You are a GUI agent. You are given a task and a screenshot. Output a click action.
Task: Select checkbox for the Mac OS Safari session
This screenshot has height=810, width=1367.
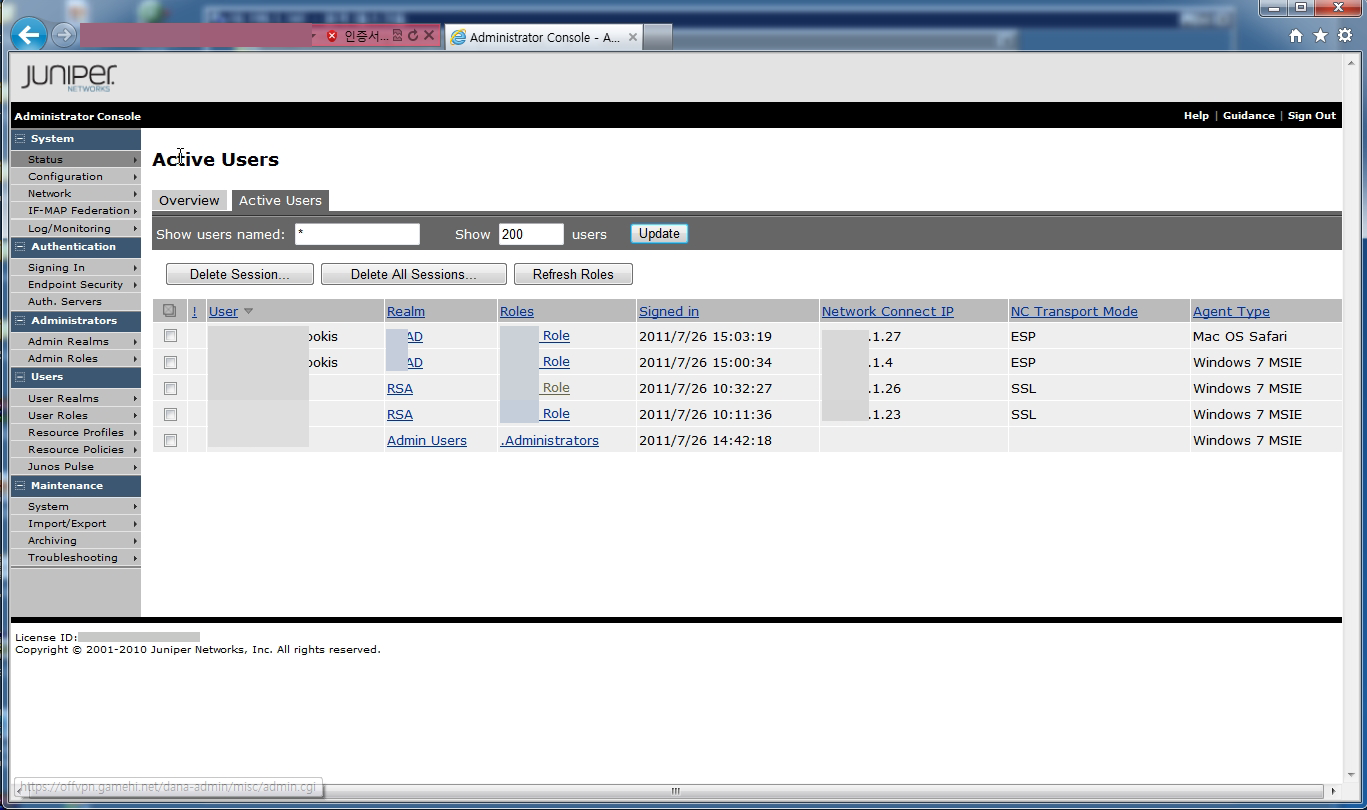click(x=170, y=336)
